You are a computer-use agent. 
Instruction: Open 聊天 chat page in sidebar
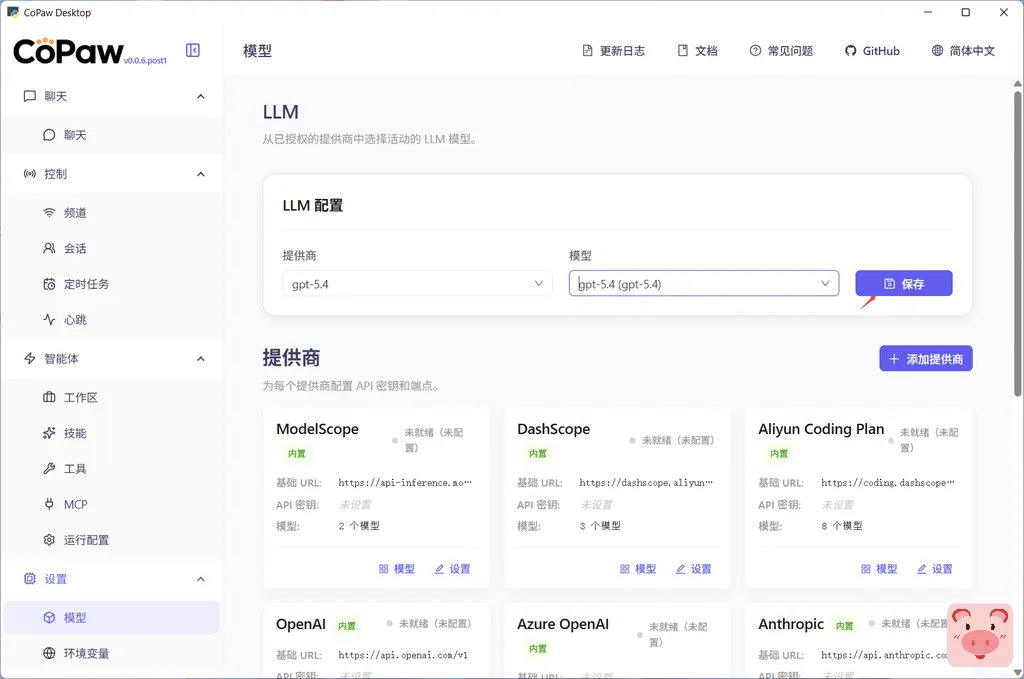pos(112,135)
